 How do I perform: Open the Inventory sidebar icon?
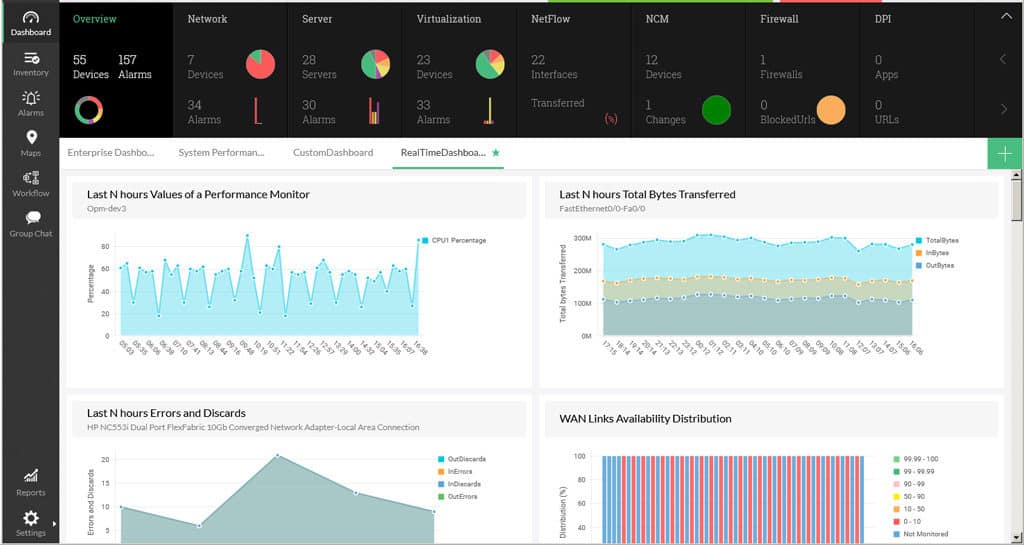click(x=31, y=58)
